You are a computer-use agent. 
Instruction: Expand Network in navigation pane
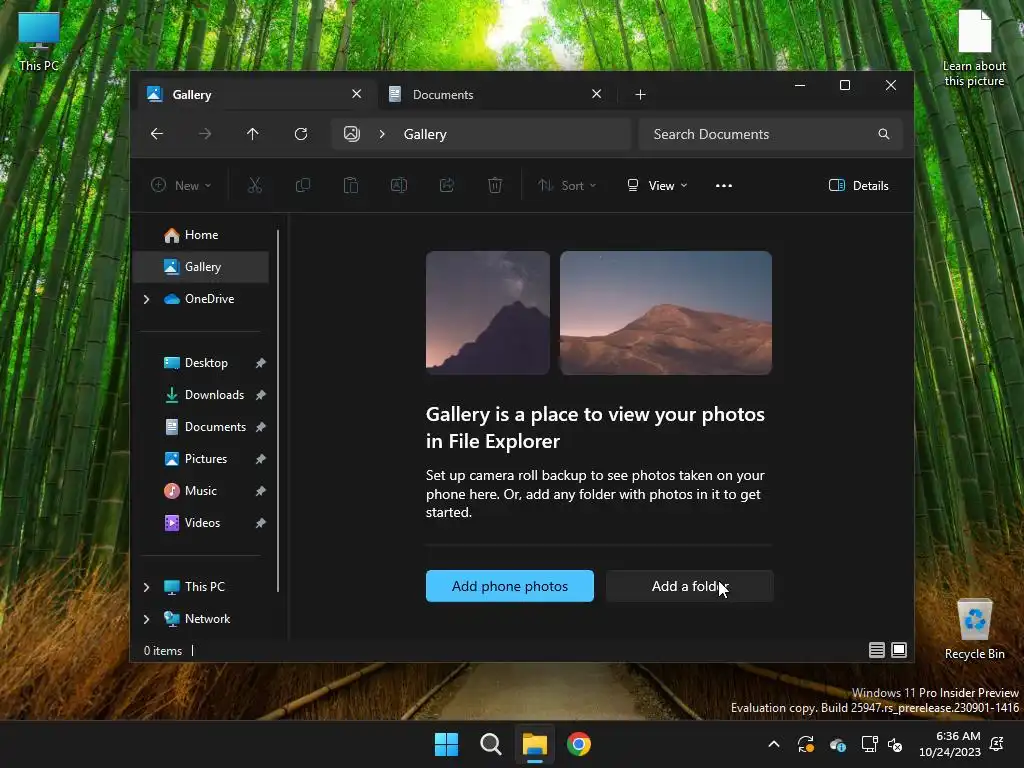[146, 619]
